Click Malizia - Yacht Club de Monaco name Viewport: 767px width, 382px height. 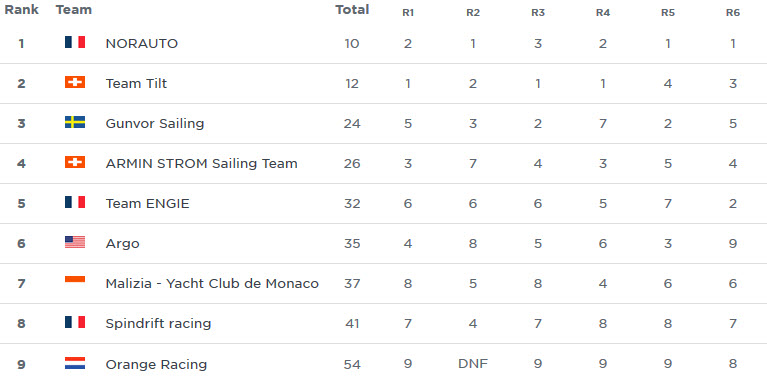212,284
